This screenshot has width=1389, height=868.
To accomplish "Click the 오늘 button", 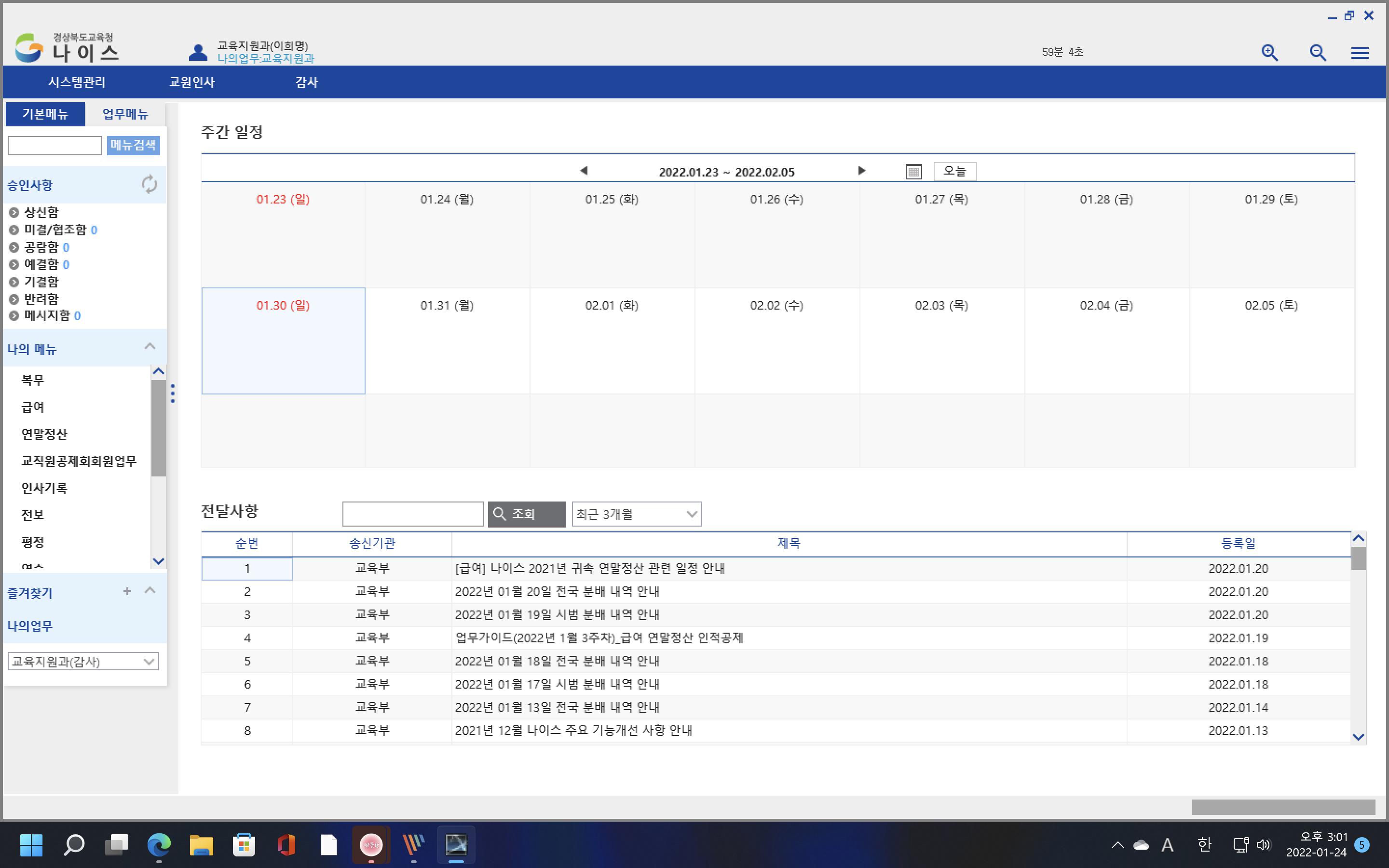I will tap(954, 171).
